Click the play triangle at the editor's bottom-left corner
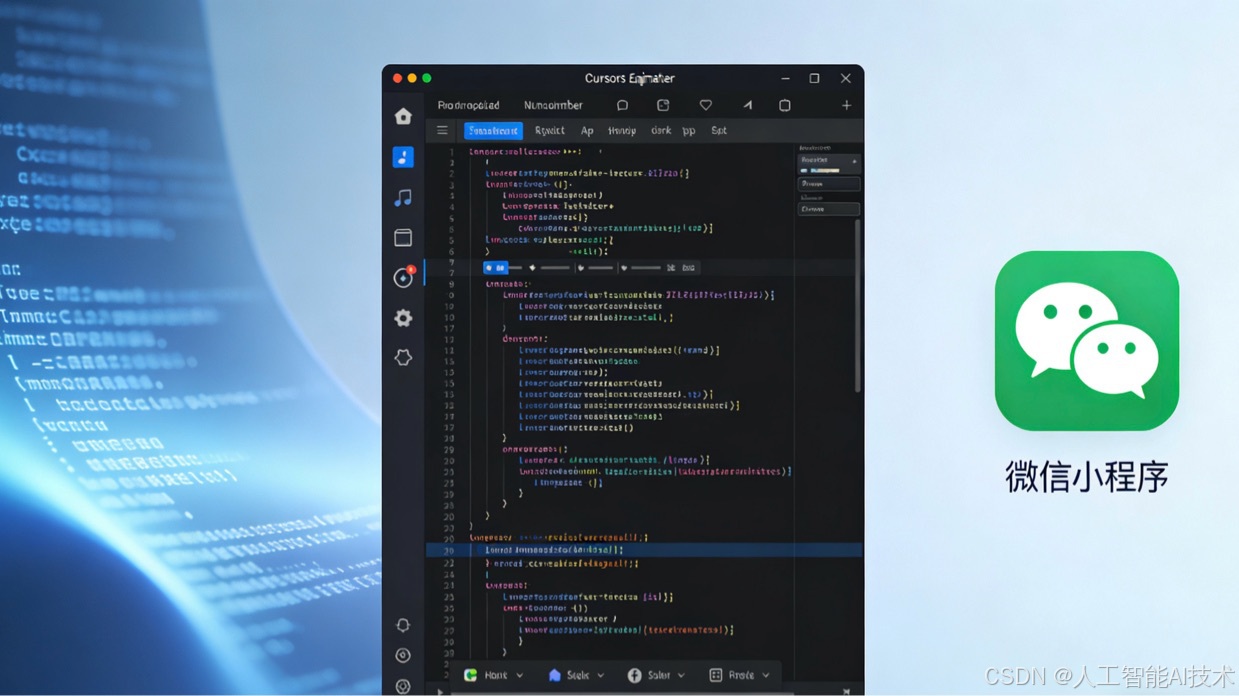This screenshot has width=1239, height=696. 440,691
